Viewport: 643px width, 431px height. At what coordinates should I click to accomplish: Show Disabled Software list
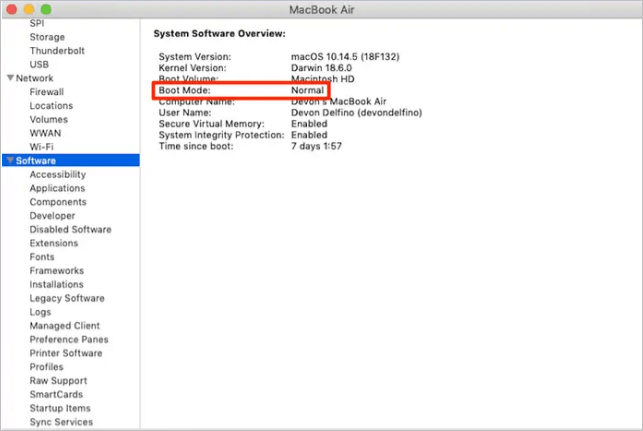70,229
